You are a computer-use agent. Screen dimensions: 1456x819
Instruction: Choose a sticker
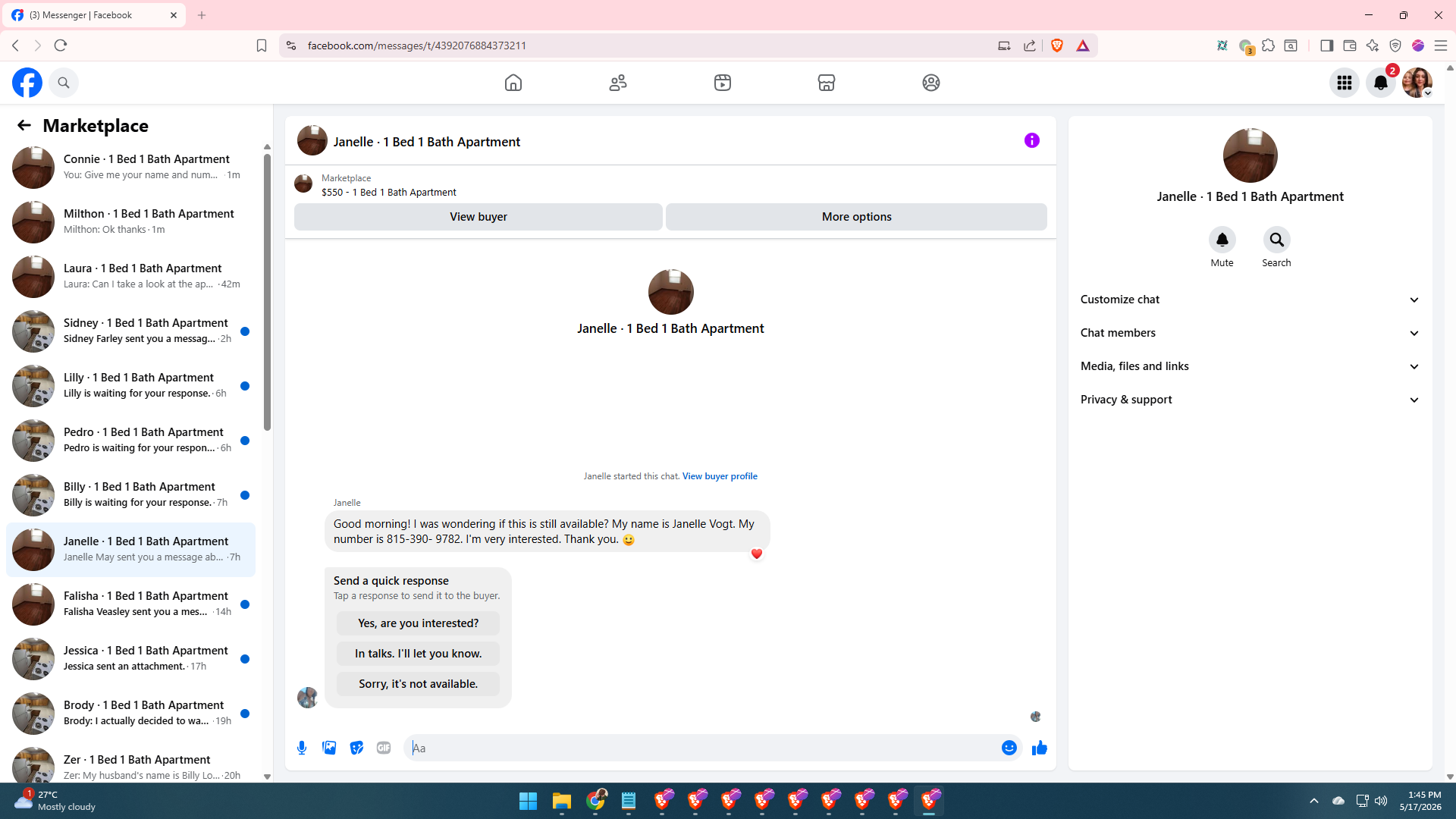[x=356, y=748]
